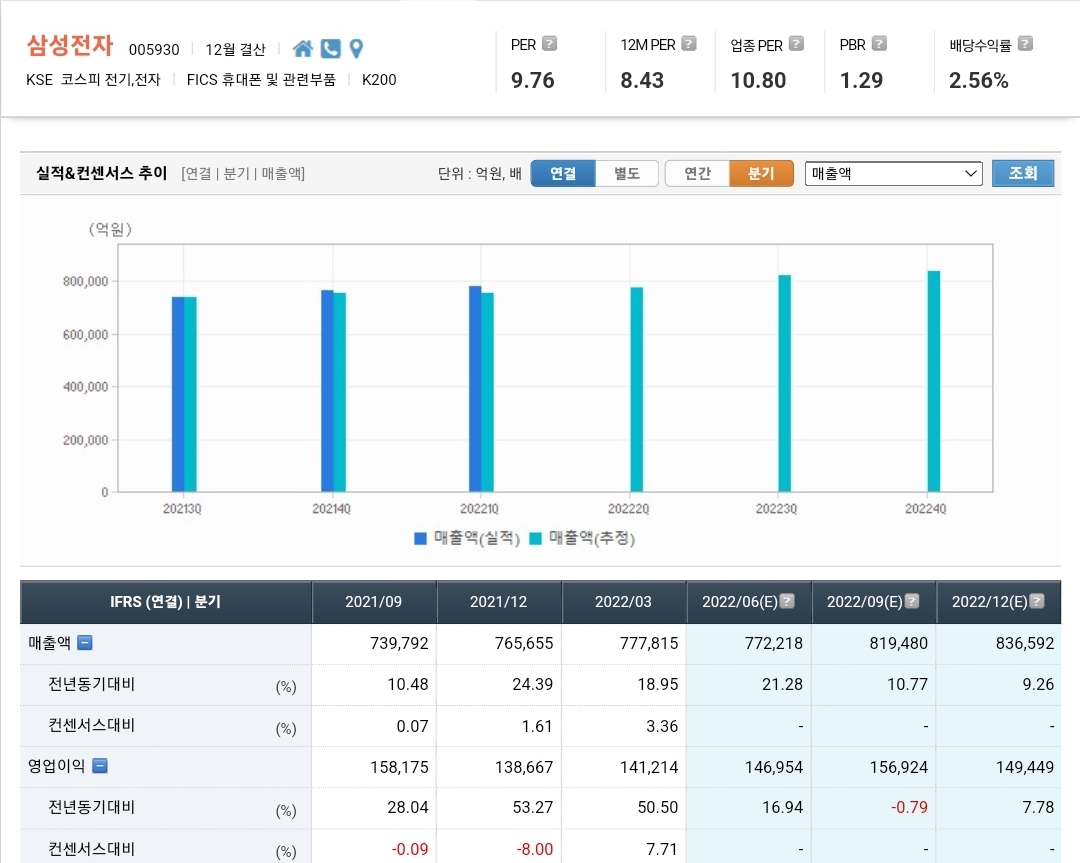Click the 영업이익 cell 158,175
The height and width of the screenshot is (863, 1080).
[399, 767]
